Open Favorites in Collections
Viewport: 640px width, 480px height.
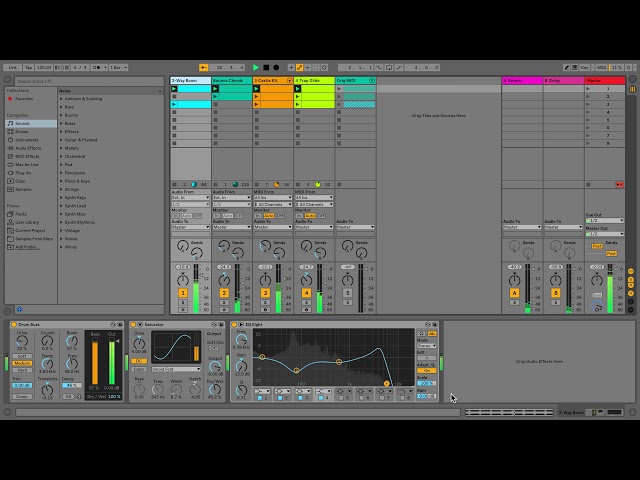click(23, 99)
